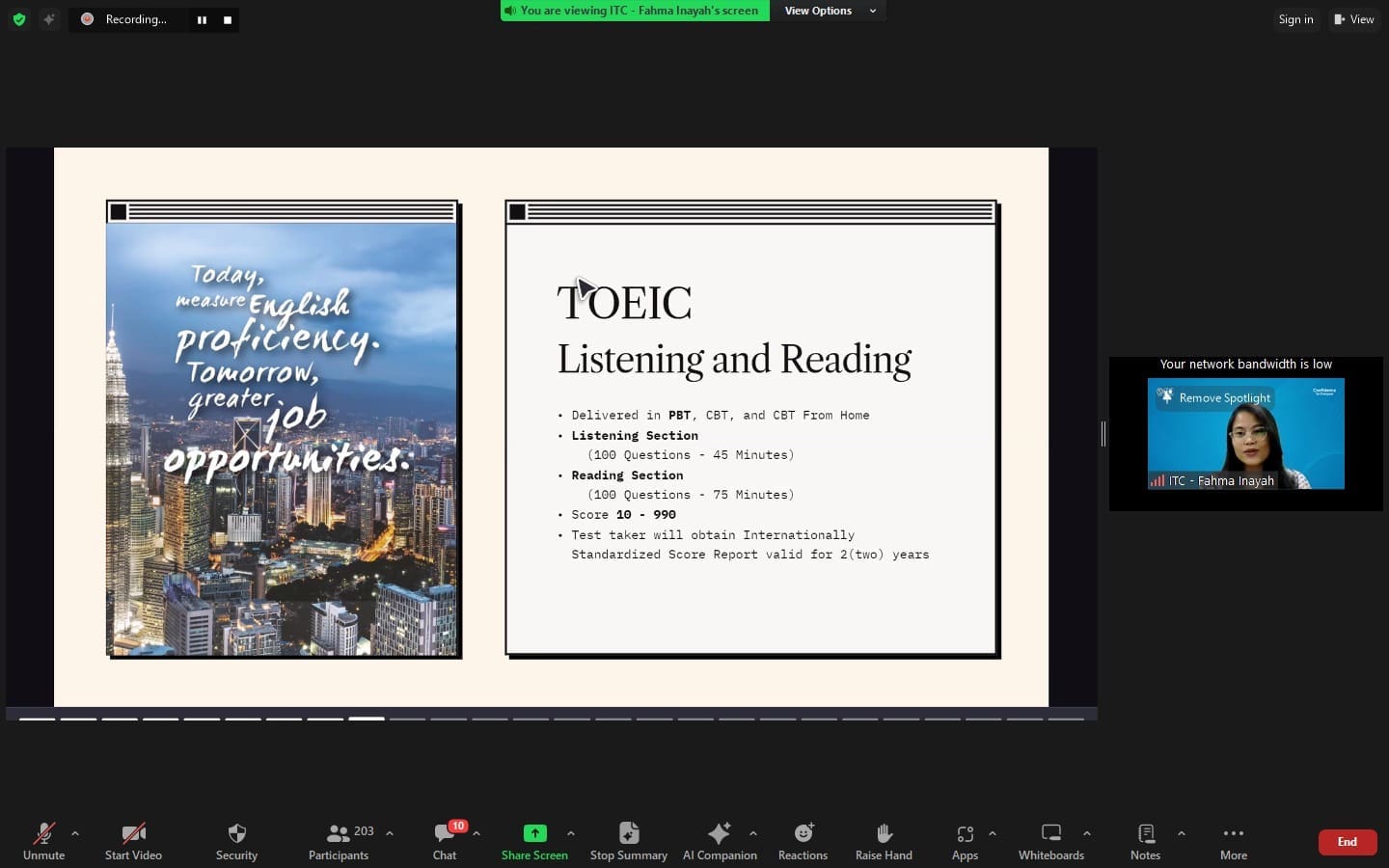This screenshot has width=1389, height=868.
Task: Raise Hand in the meeting
Action: [884, 841]
